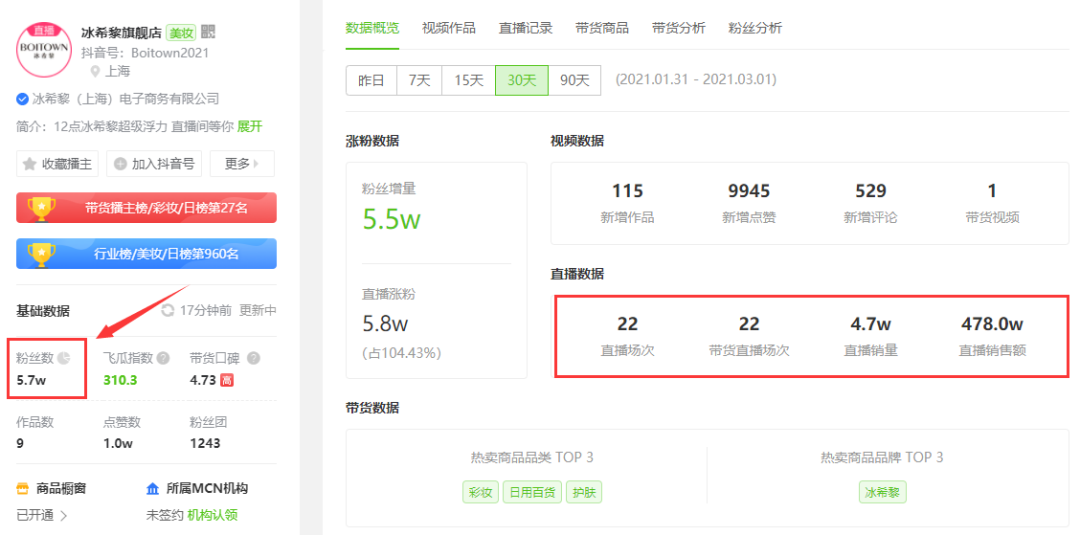Click the 抖音号 Boitown2021 text
The width and height of the screenshot is (1080, 535).
145,53
